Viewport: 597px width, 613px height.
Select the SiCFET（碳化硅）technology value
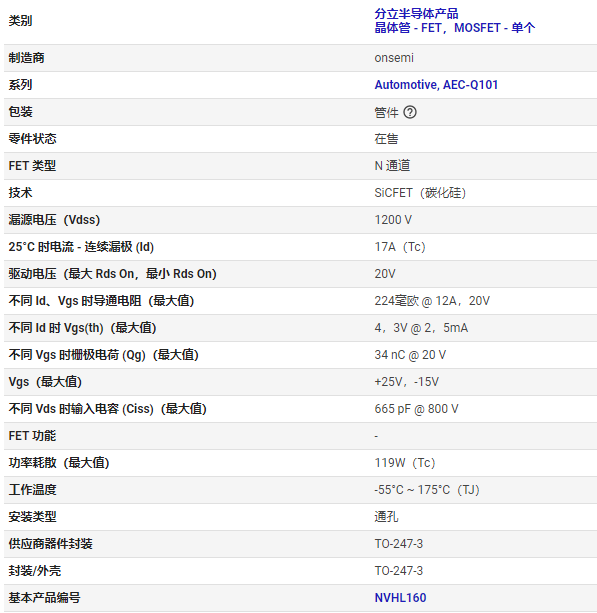pyautogui.click(x=420, y=193)
